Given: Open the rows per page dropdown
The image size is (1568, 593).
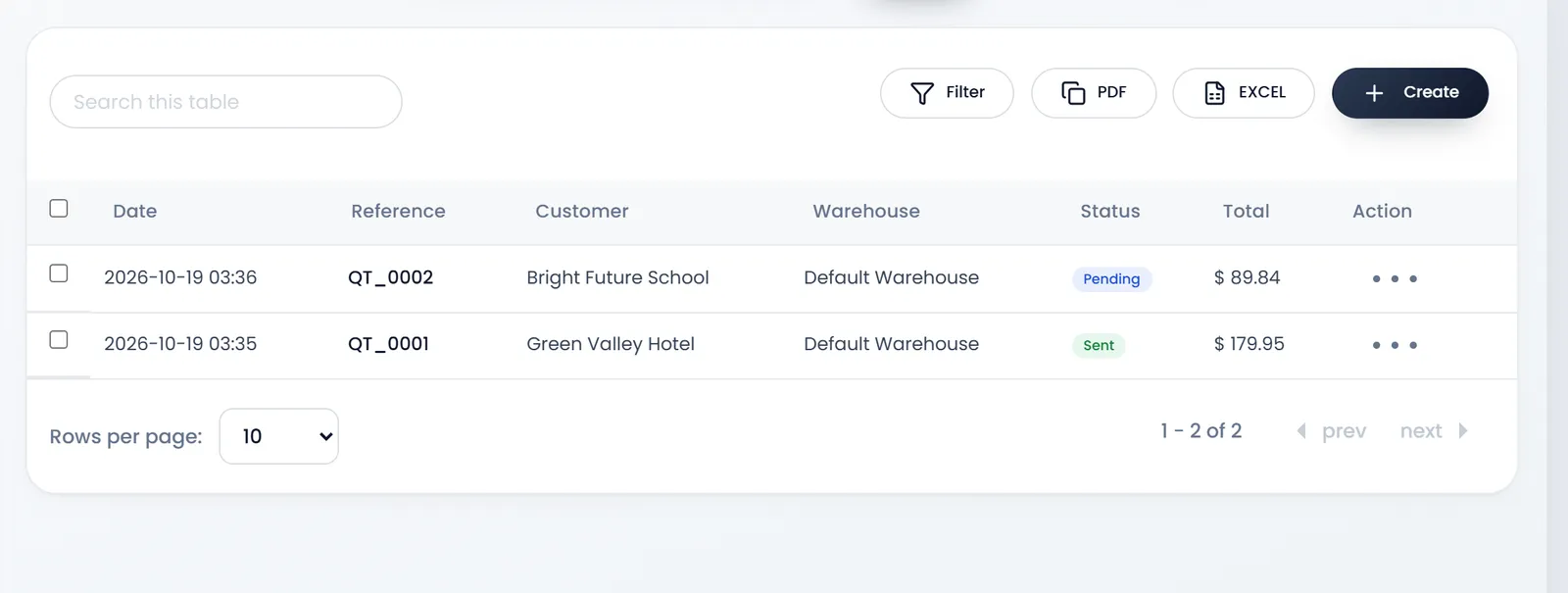Looking at the screenshot, I should [279, 436].
